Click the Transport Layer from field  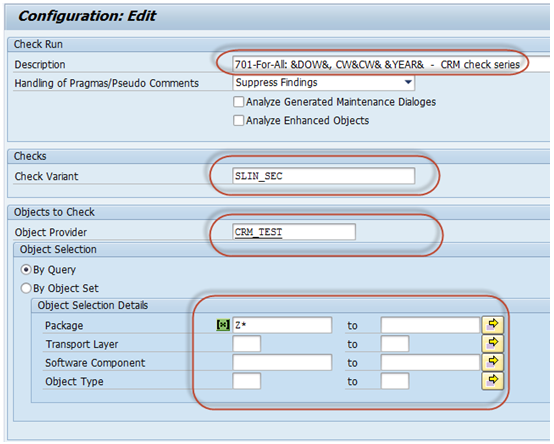click(247, 344)
